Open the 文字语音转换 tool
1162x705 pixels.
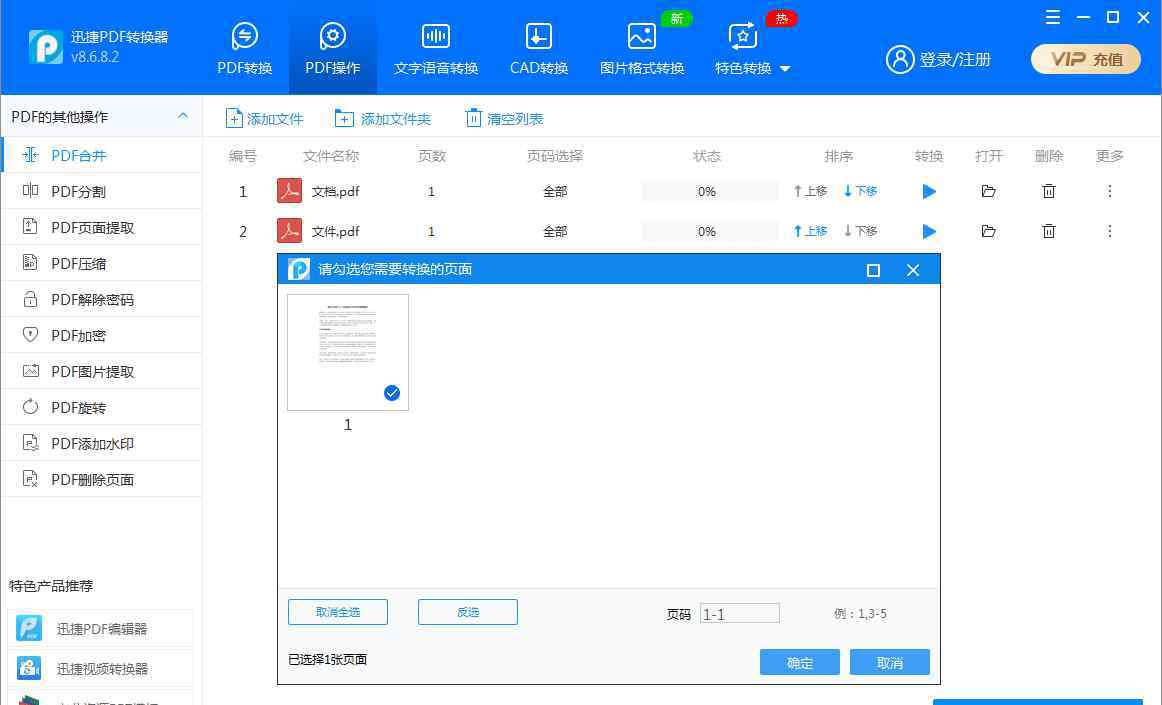pos(435,49)
